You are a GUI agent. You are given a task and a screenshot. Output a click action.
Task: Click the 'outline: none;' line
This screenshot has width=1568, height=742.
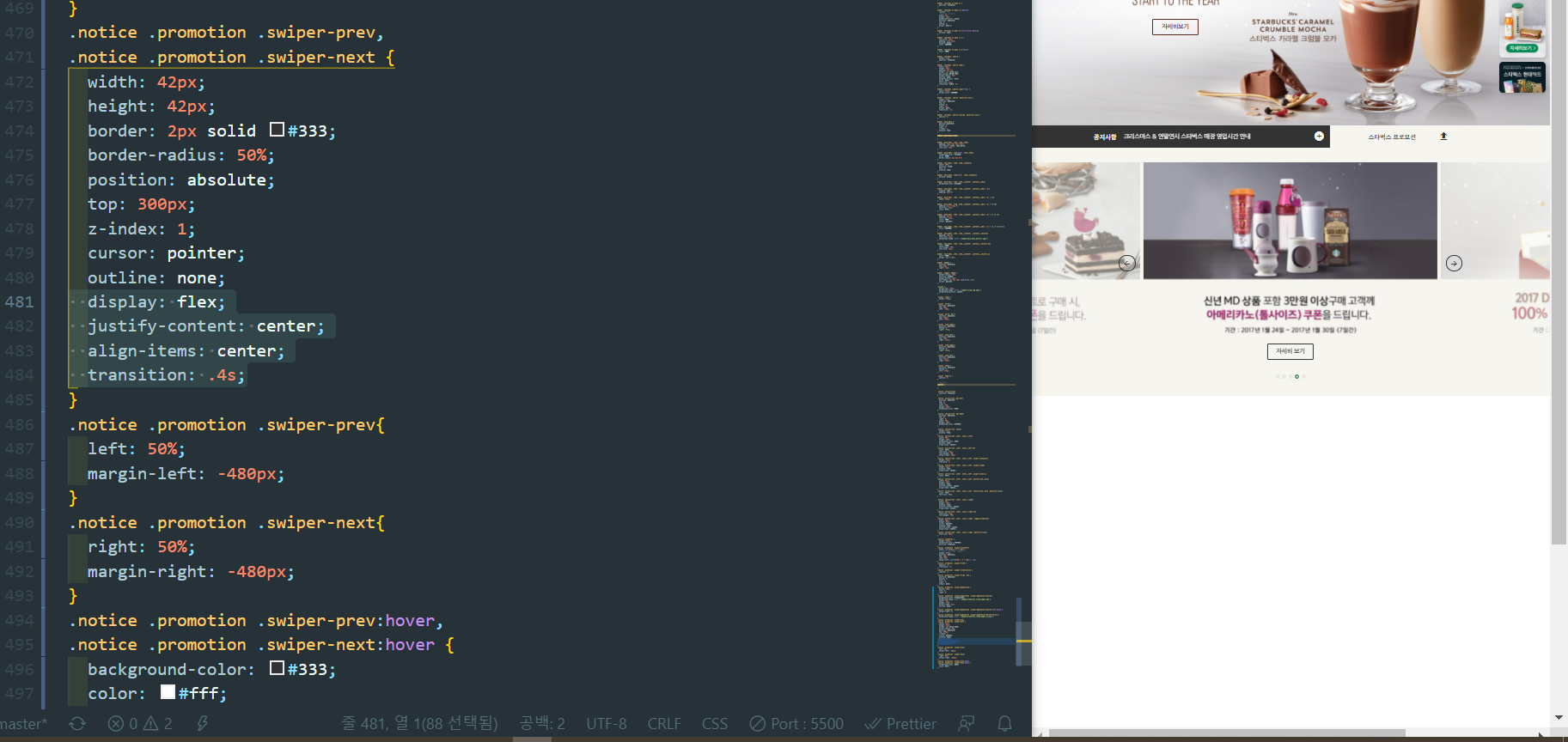tap(156, 277)
